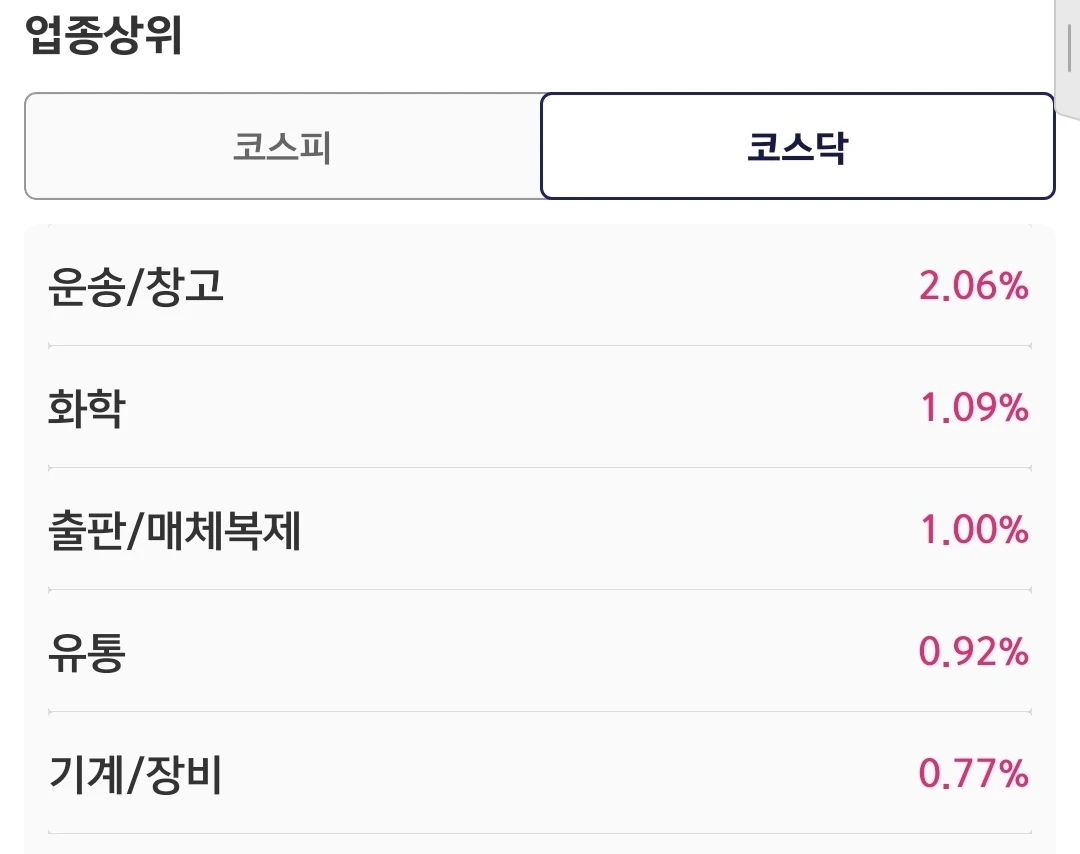1080x854 pixels.
Task: Click the gray scrollbar track panel
Action: 1068,59
